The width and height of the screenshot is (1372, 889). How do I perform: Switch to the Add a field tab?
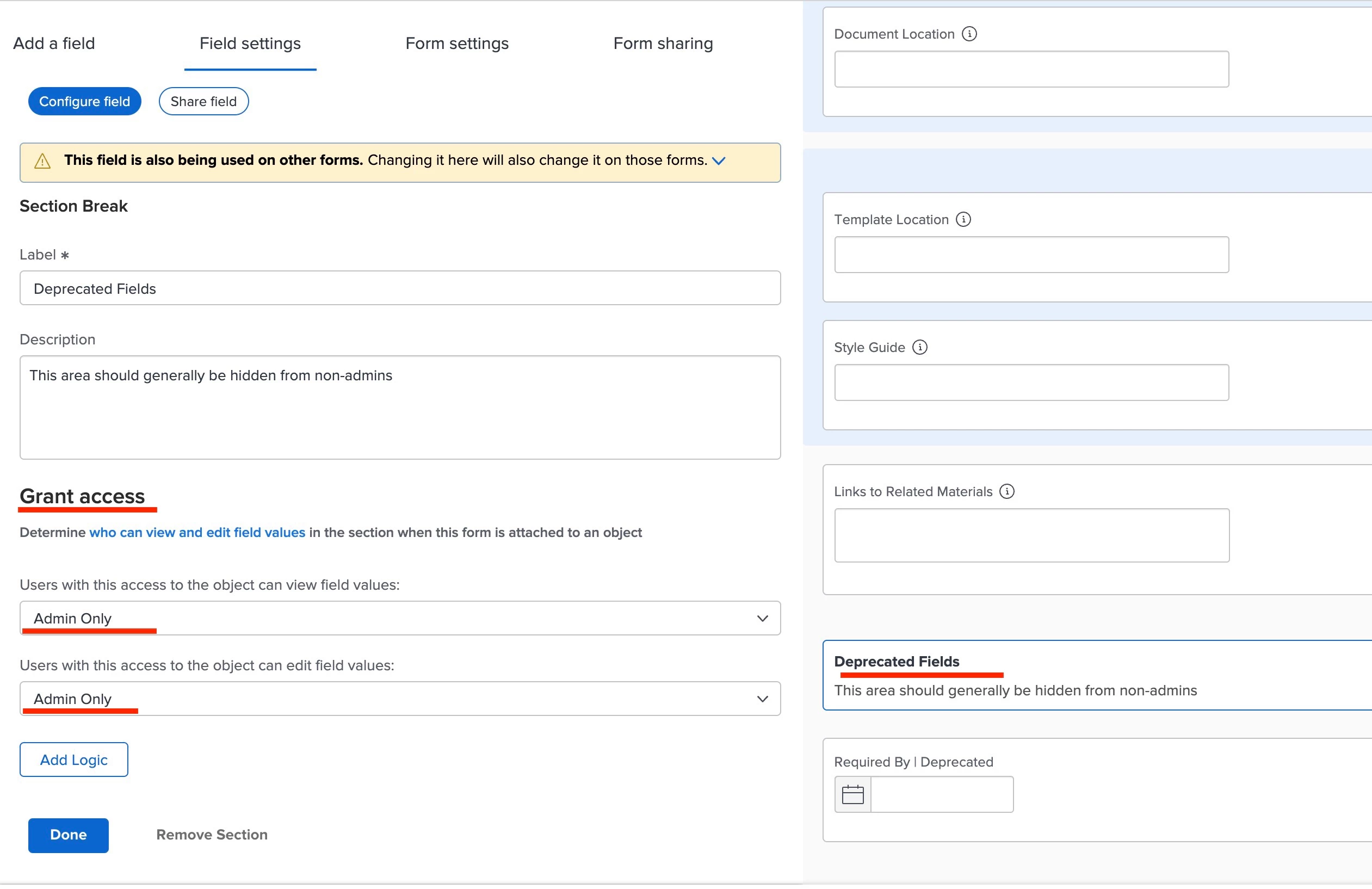(54, 43)
